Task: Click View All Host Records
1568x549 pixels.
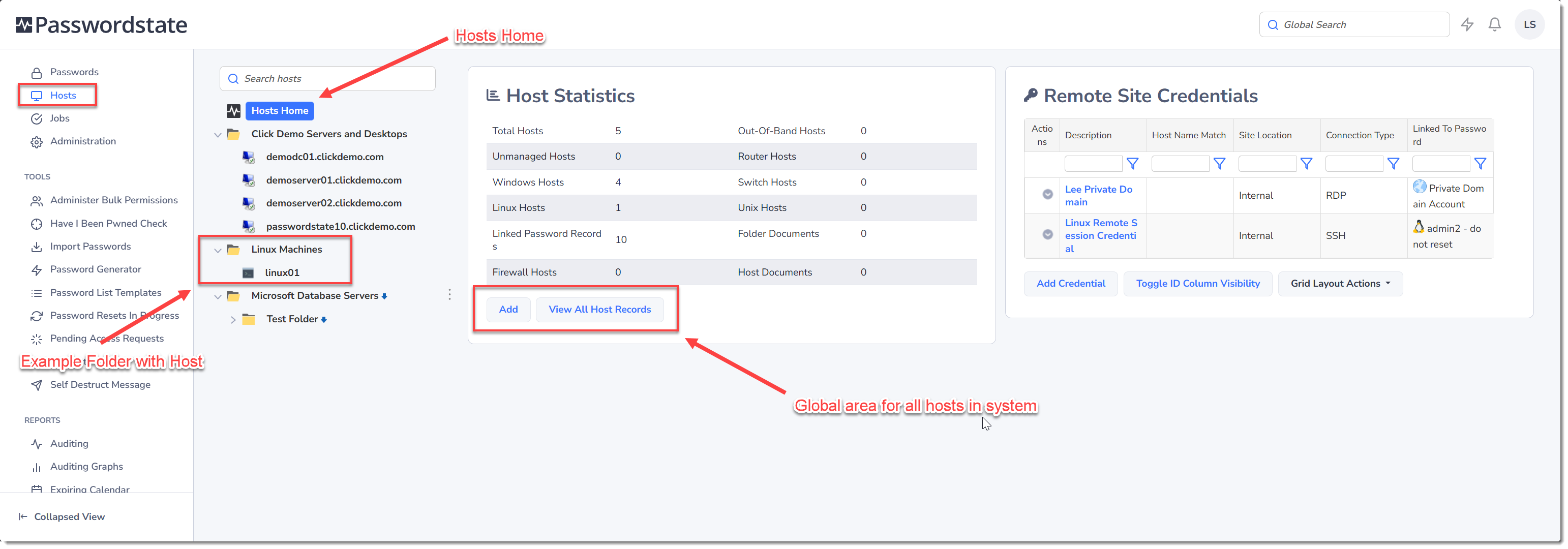Action: (x=599, y=309)
